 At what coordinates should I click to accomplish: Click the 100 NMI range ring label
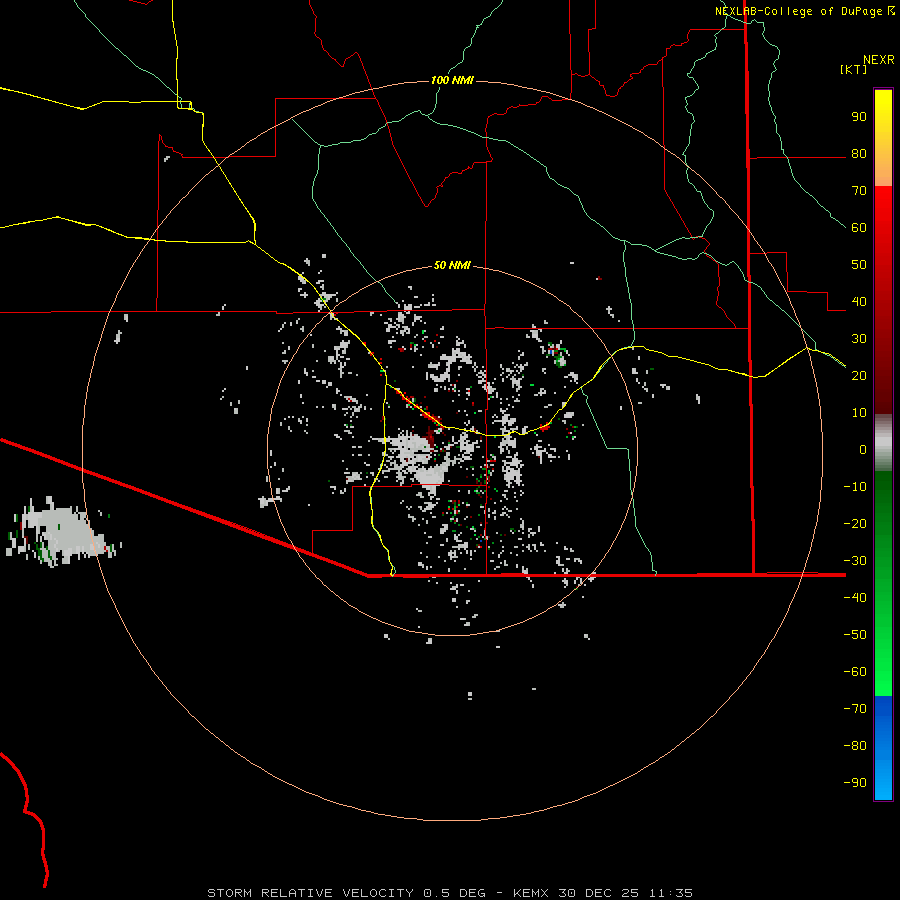[452, 80]
